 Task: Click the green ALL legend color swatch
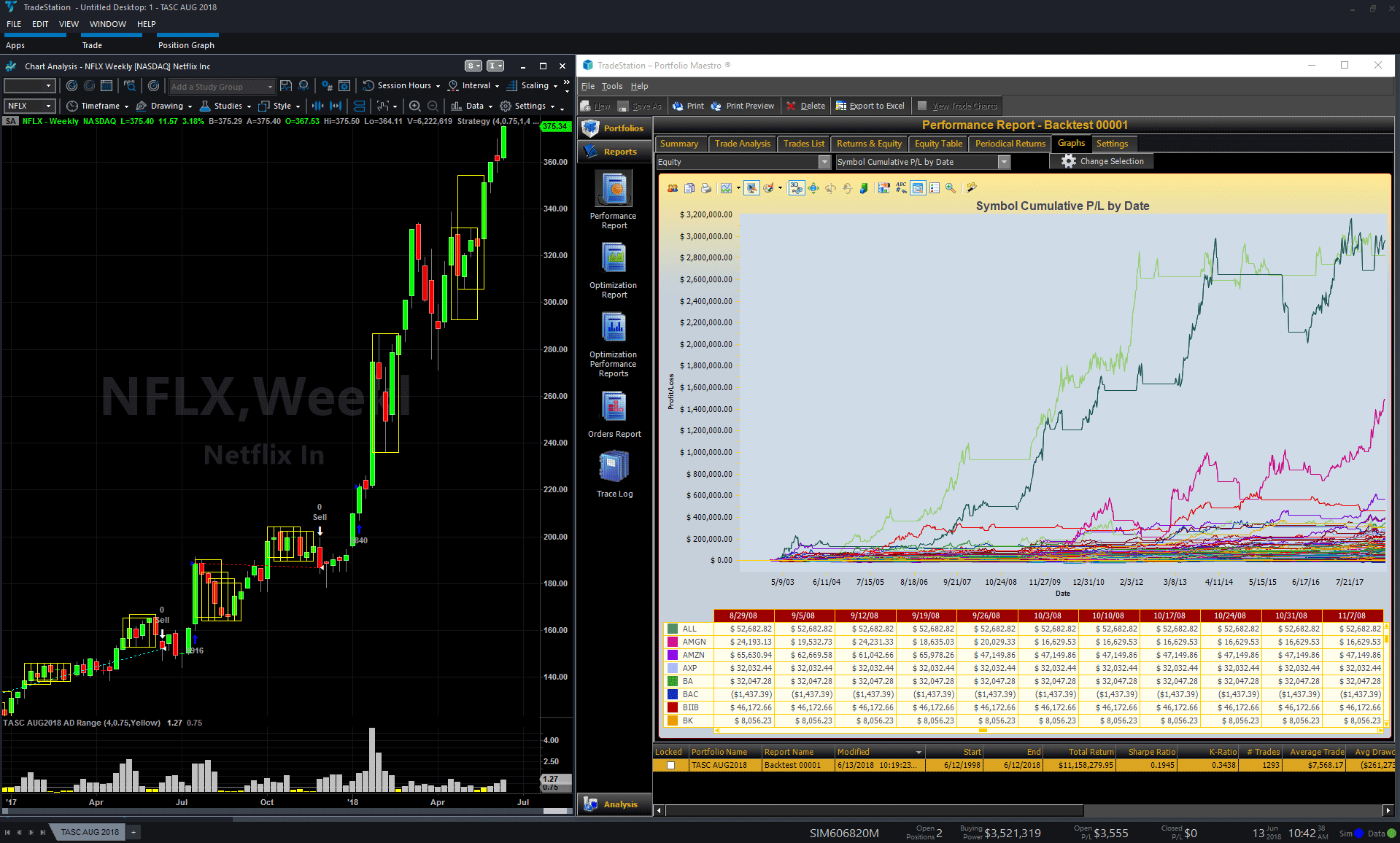tap(672, 629)
